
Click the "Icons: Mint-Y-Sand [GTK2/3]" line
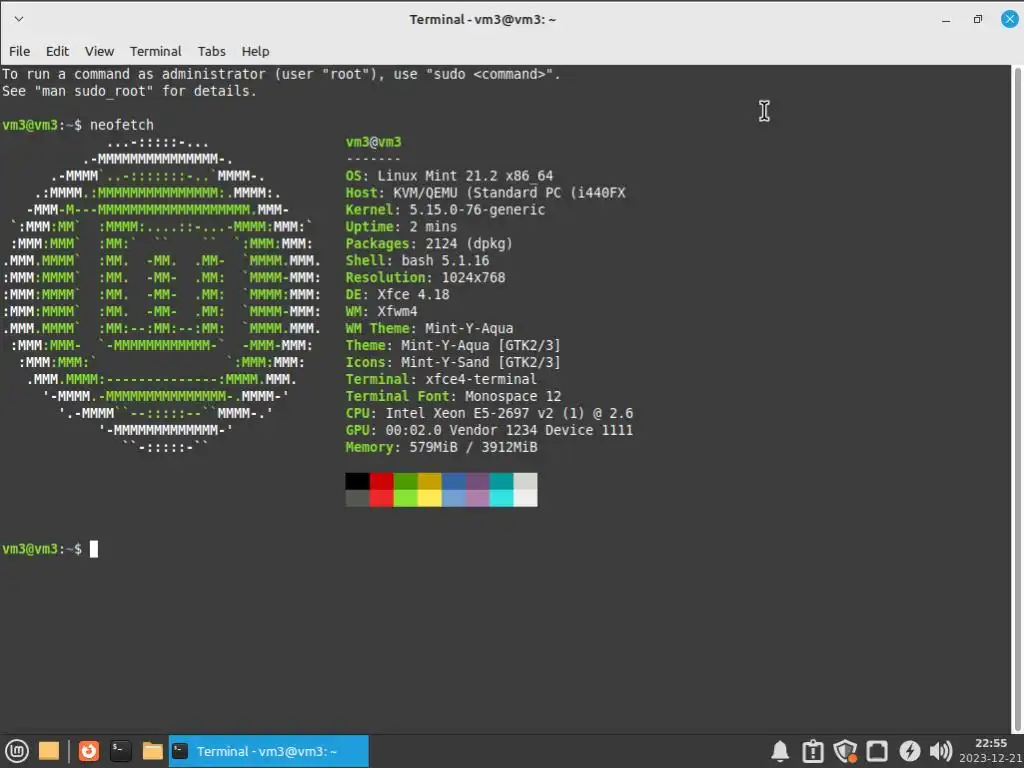coord(453,362)
